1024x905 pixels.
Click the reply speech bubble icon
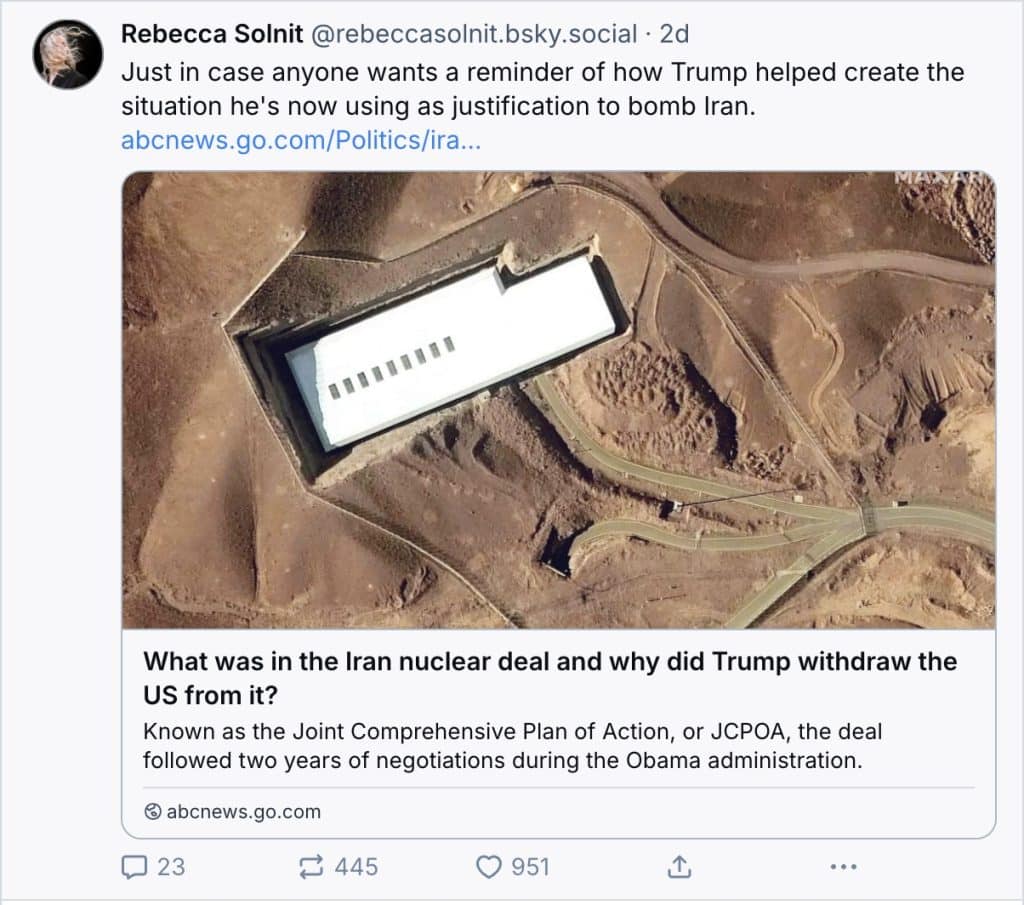(x=133, y=866)
